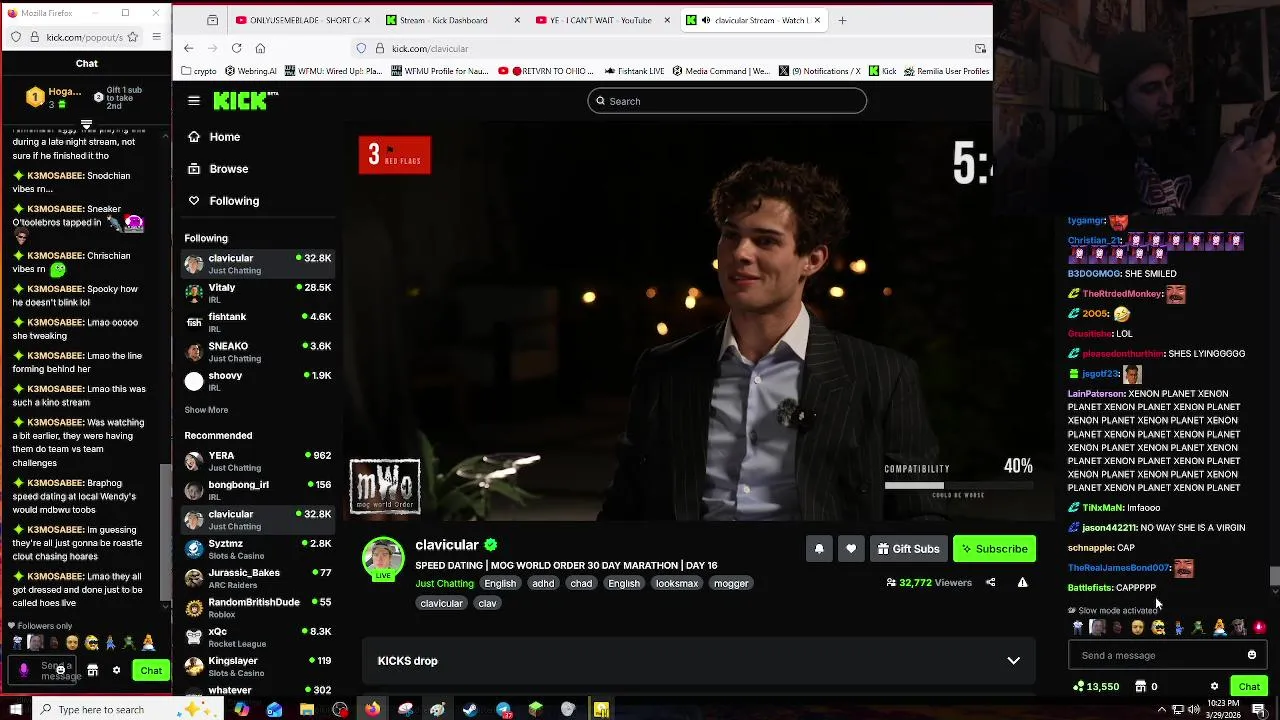The image size is (1280, 720).
Task: Open emoji picker in popout chat input
Action: [x=61, y=670]
